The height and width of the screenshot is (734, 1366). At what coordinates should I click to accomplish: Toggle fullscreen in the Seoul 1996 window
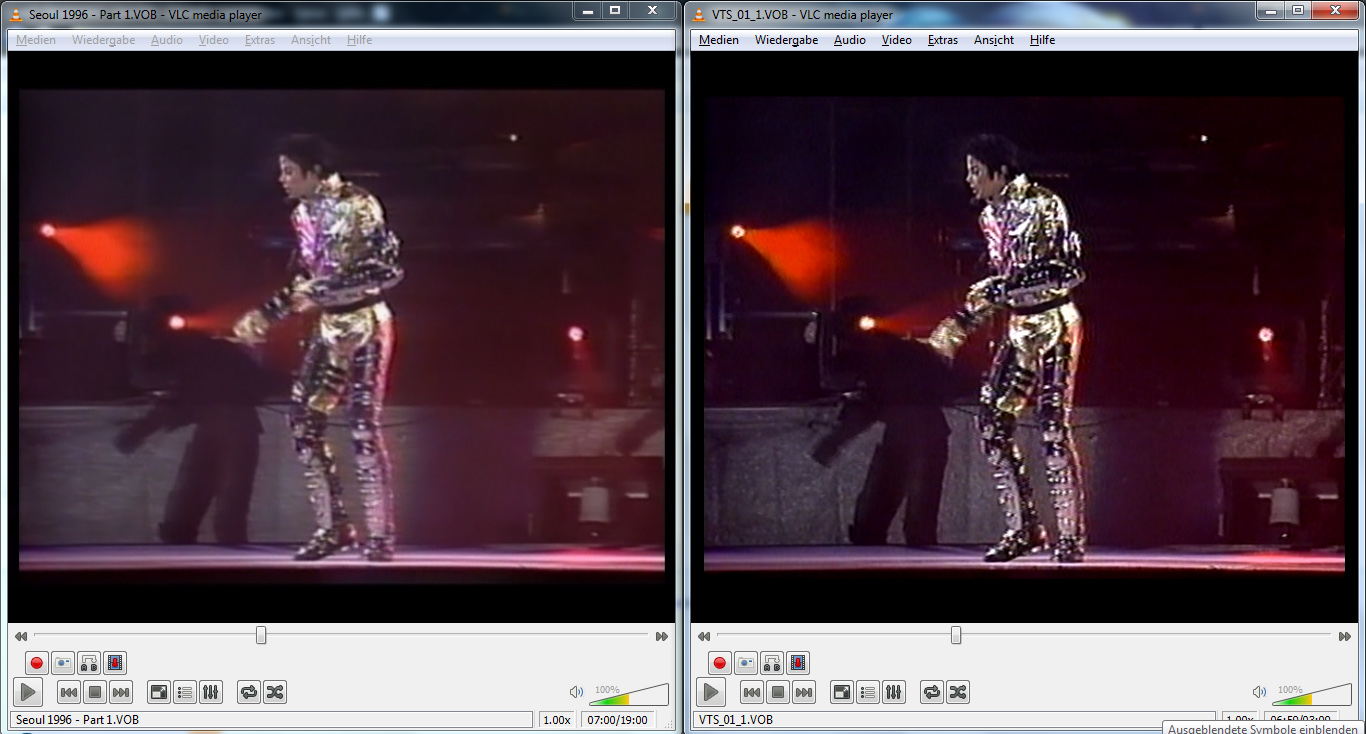pos(159,692)
